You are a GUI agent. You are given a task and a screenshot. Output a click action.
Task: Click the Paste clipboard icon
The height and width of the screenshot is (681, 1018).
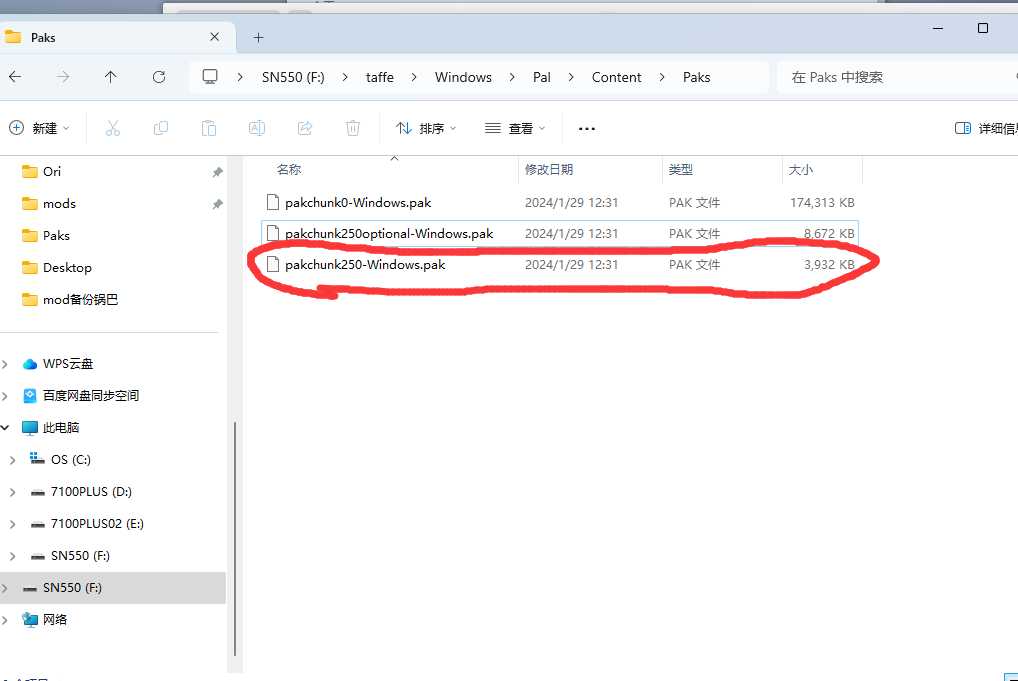pyautogui.click(x=208, y=128)
